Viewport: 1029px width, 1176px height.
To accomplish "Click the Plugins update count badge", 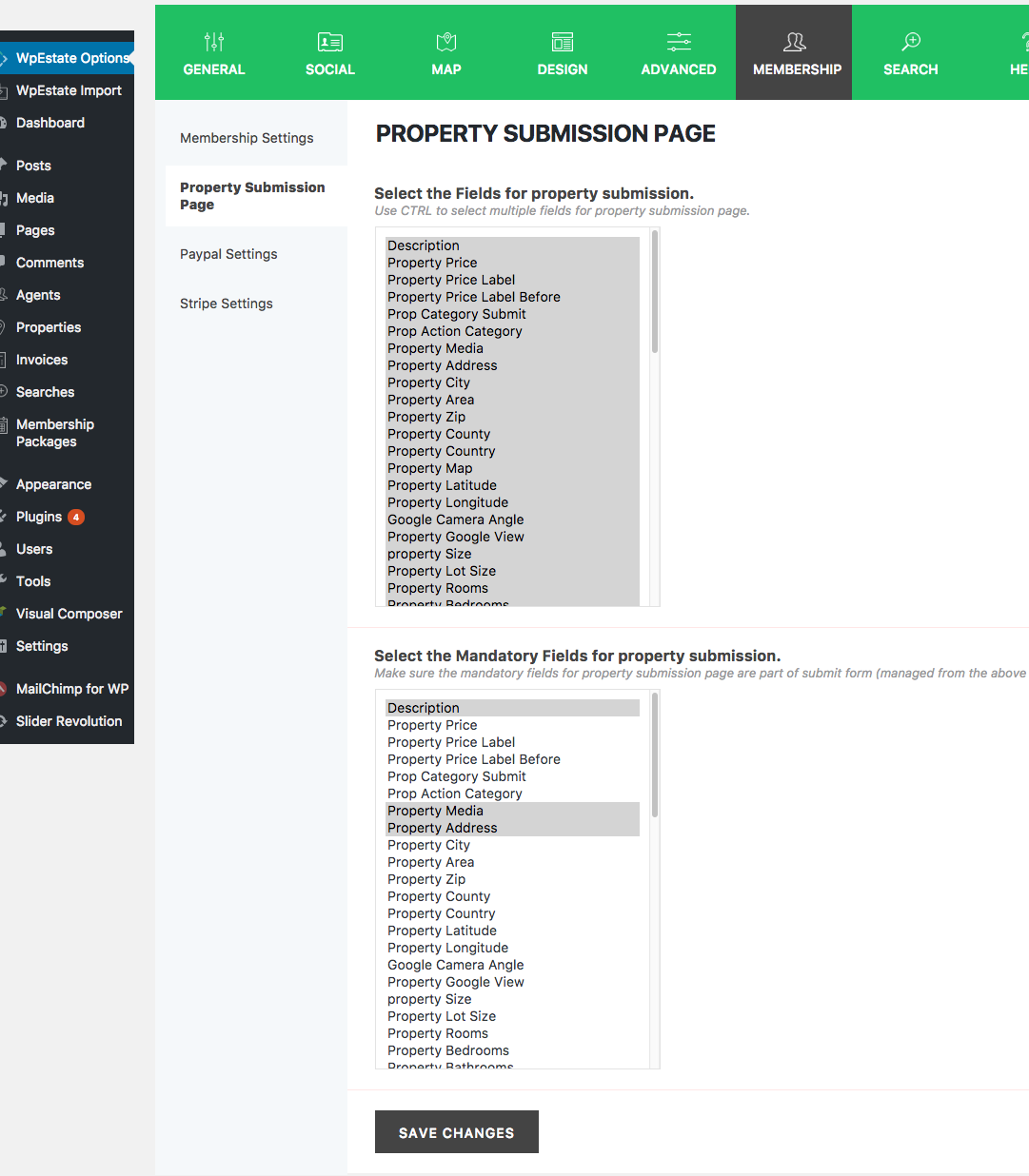I will [x=76, y=518].
